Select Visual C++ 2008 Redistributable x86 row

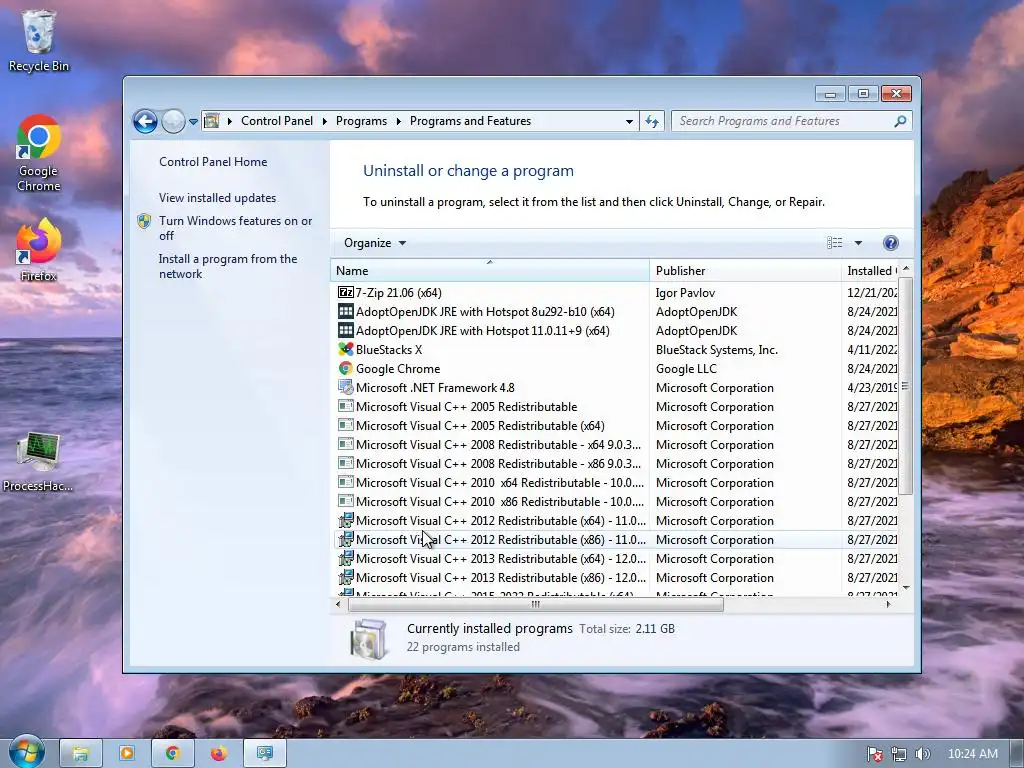pos(617,463)
